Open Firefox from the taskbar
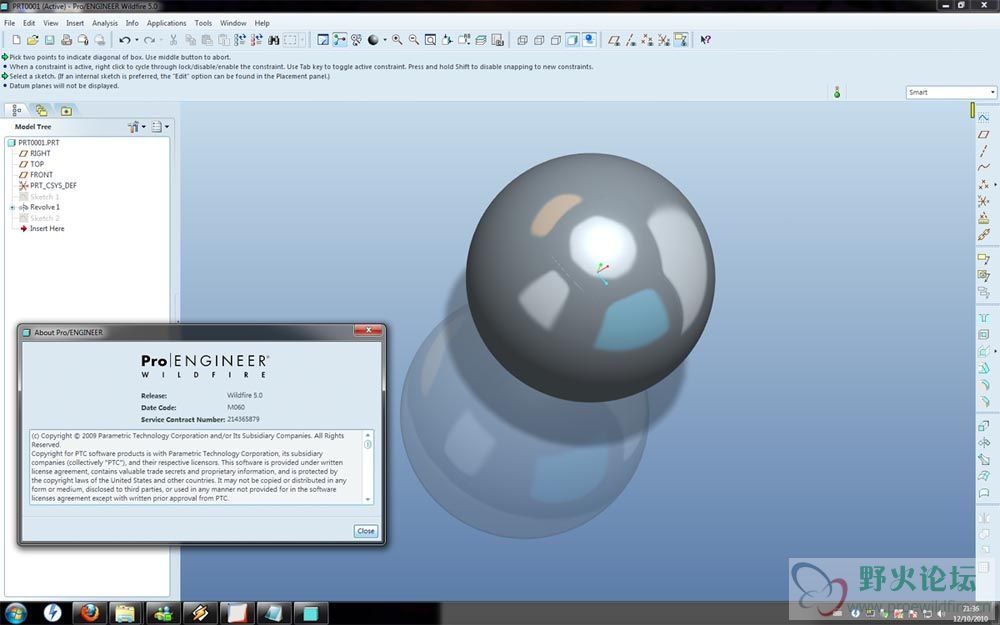1000x625 pixels. (89, 614)
